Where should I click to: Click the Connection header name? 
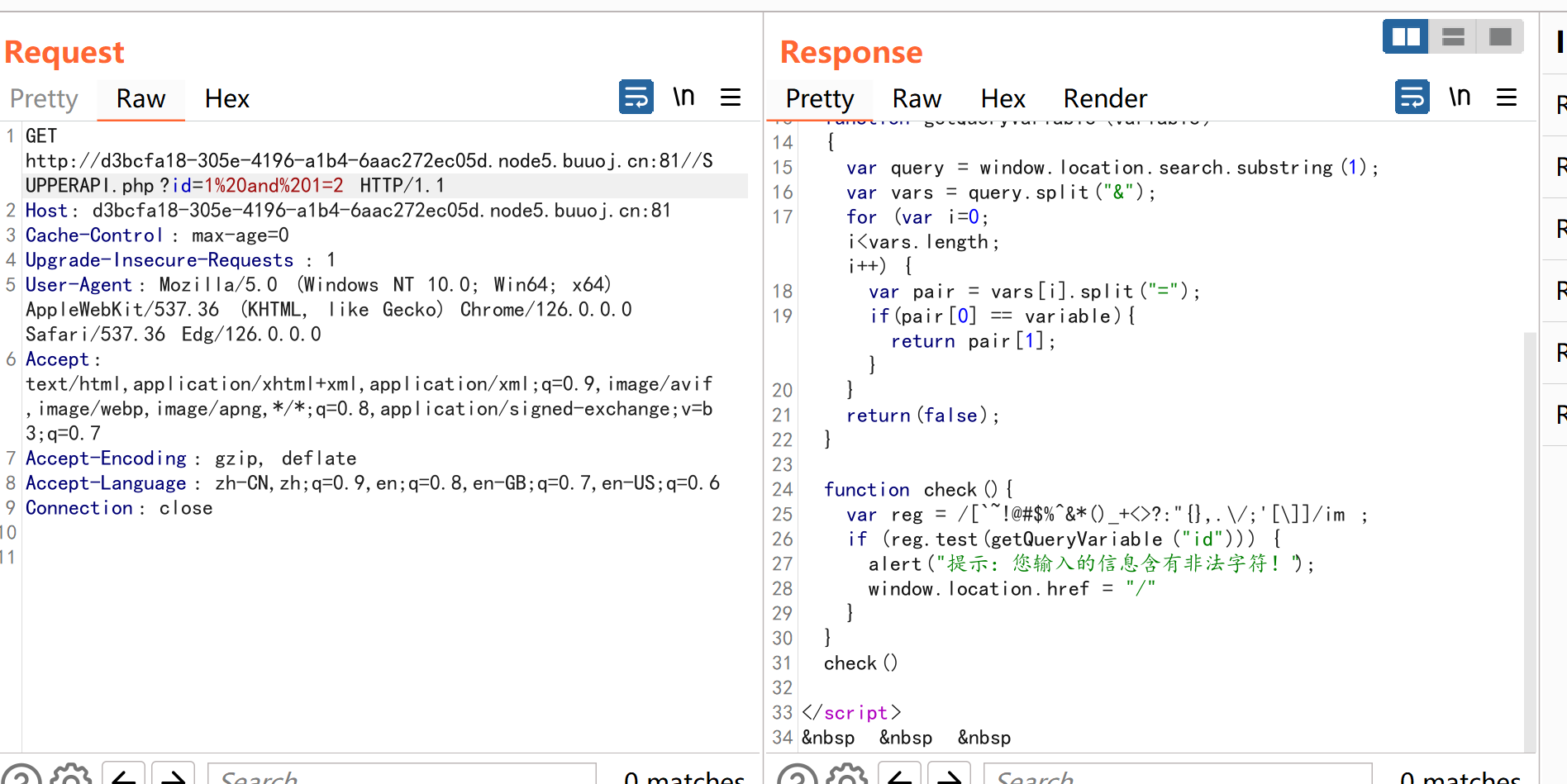coord(79,508)
